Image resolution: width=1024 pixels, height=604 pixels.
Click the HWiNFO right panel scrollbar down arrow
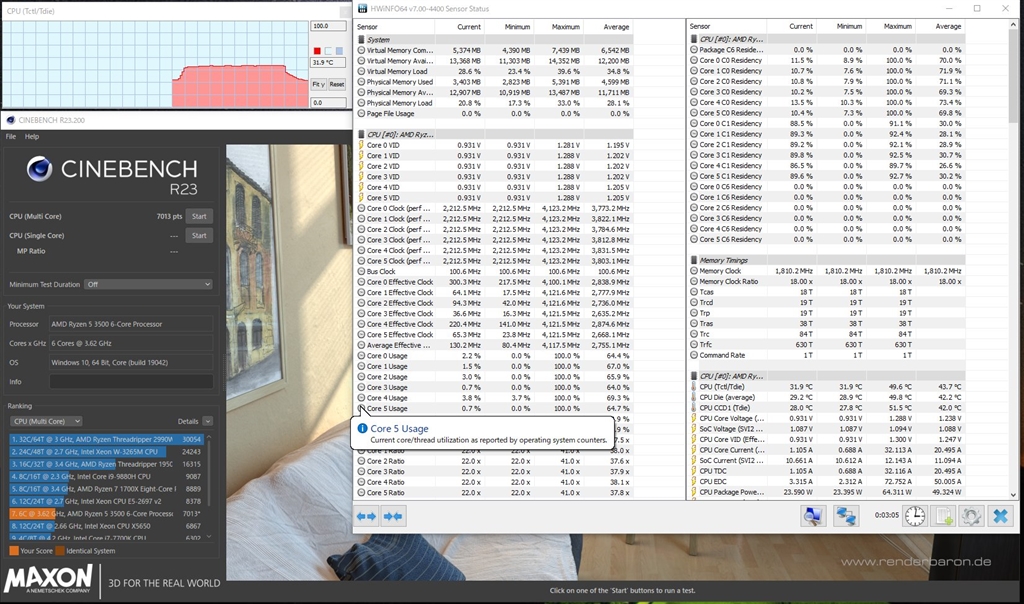[1014, 495]
